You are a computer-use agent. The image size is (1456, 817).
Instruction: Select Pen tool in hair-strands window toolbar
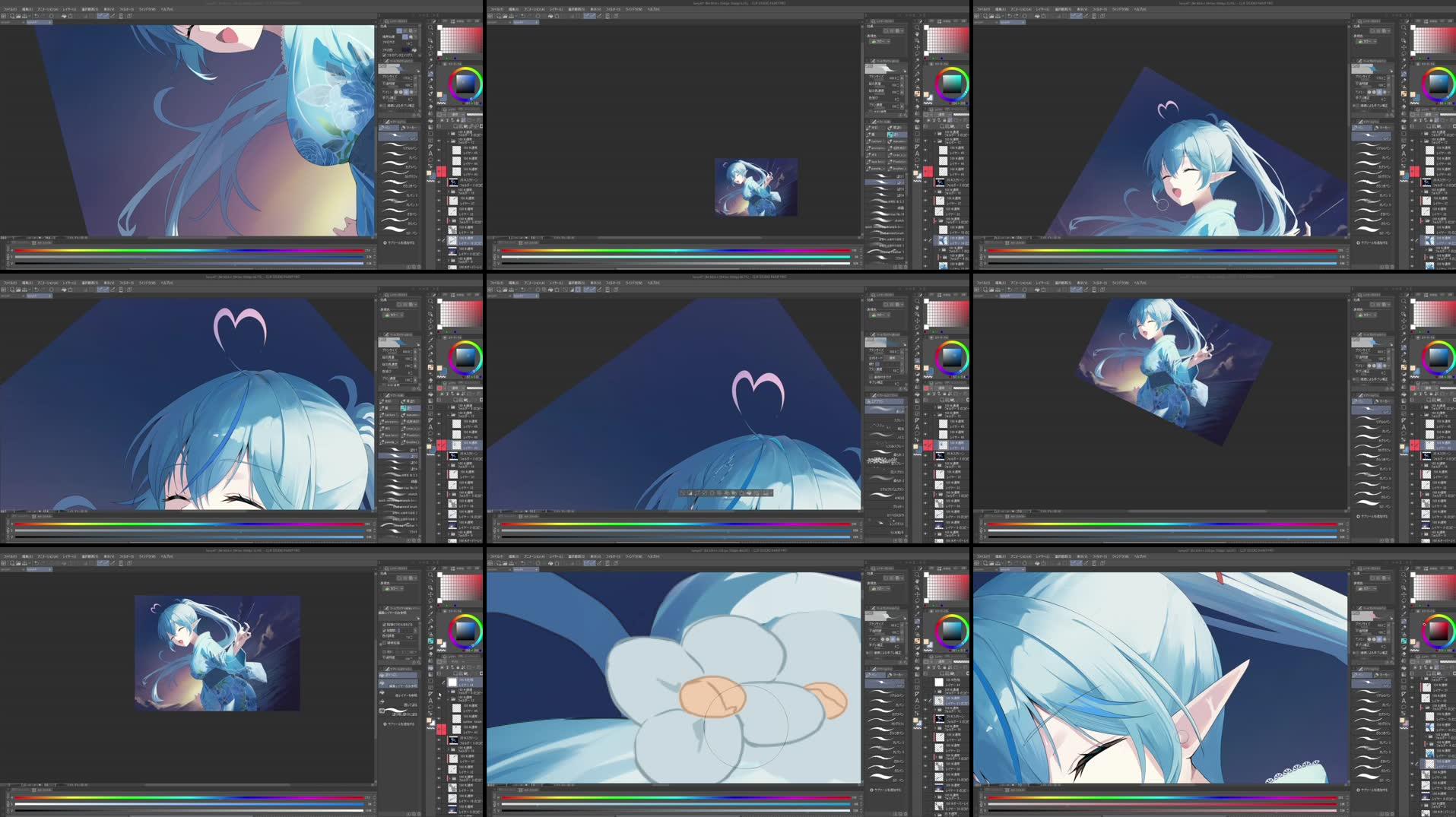(x=430, y=73)
